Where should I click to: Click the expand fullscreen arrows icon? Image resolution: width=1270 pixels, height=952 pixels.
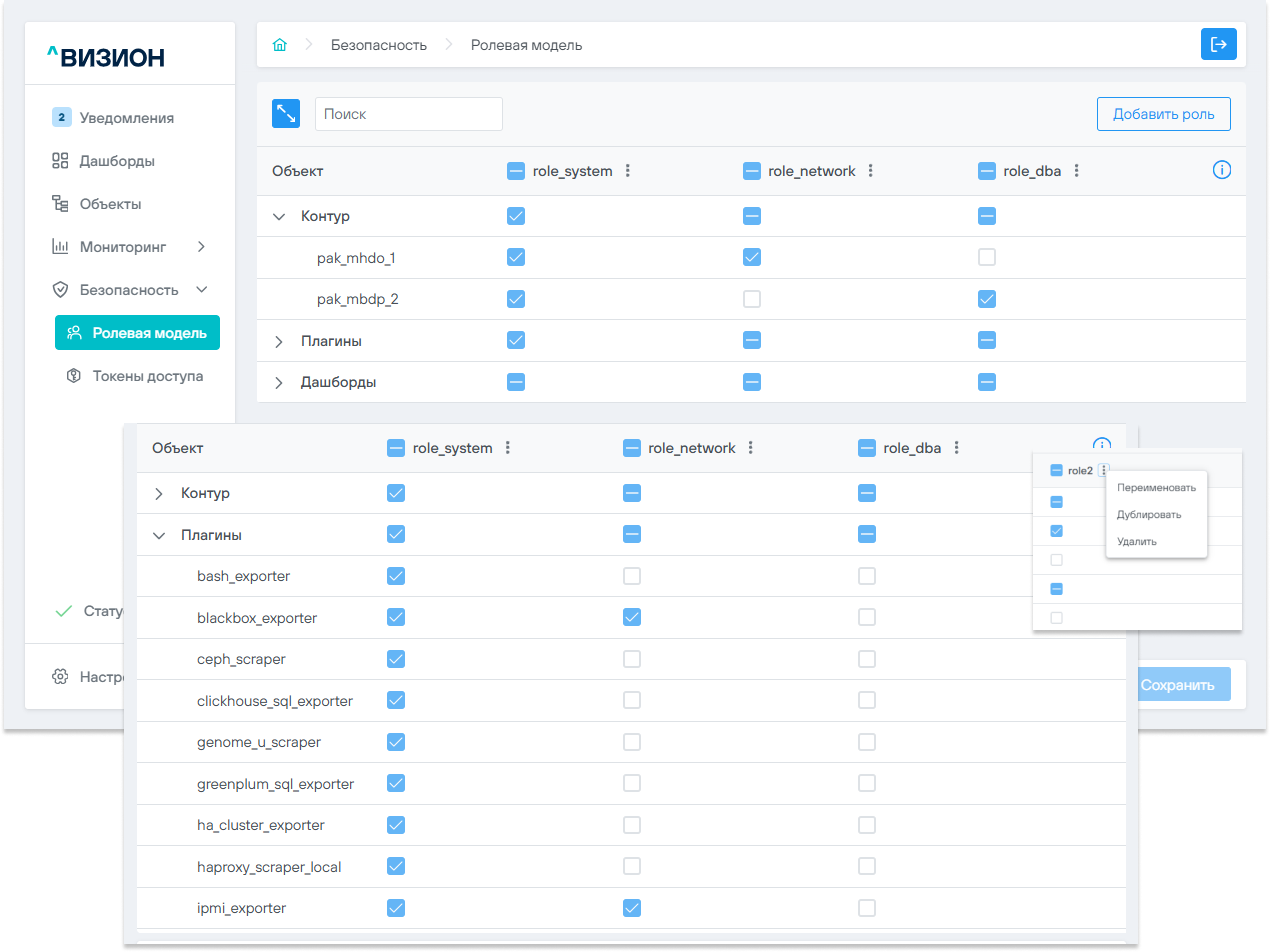pyautogui.click(x=286, y=114)
